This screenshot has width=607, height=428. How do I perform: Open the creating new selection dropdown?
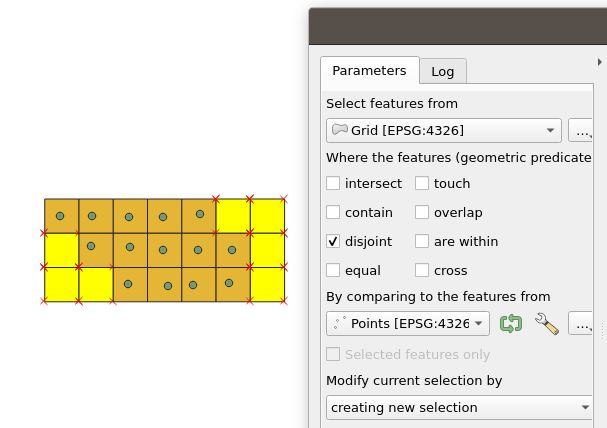coord(459,407)
